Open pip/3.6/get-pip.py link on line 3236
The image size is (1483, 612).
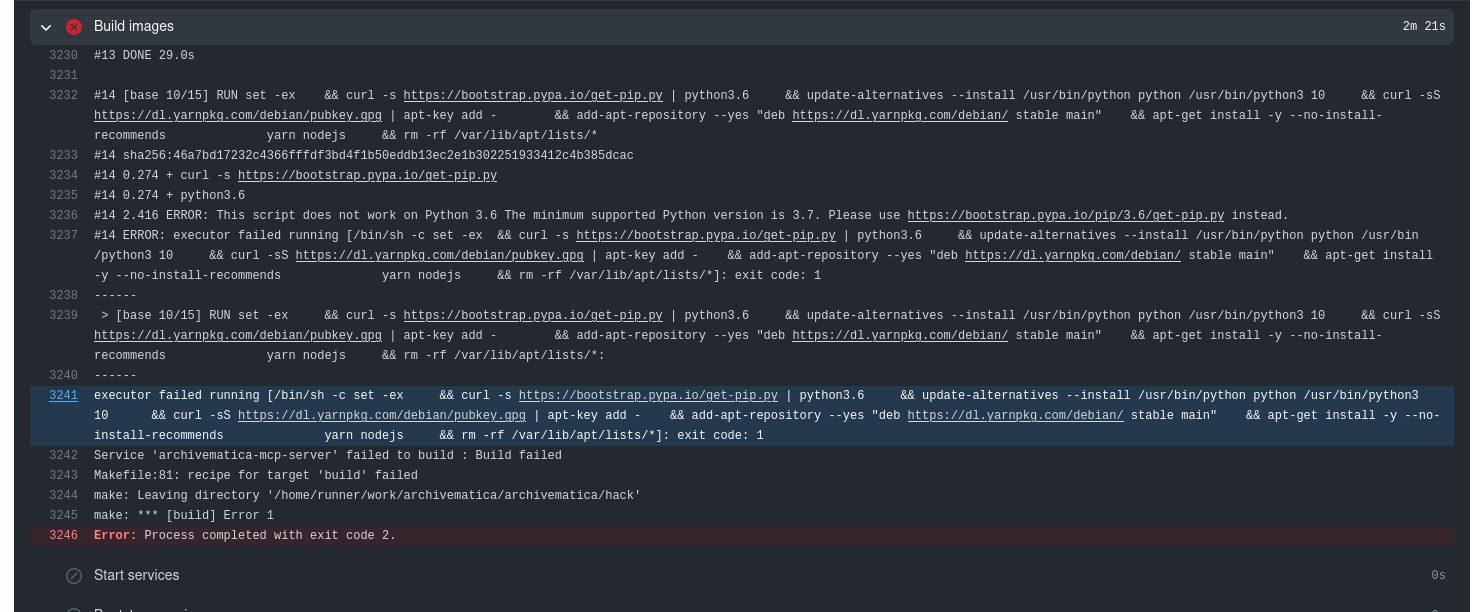tap(1066, 216)
